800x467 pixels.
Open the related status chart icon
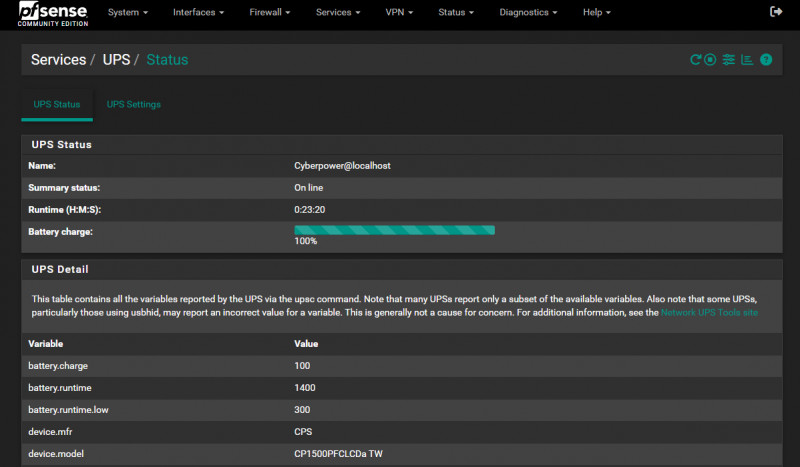[746, 60]
